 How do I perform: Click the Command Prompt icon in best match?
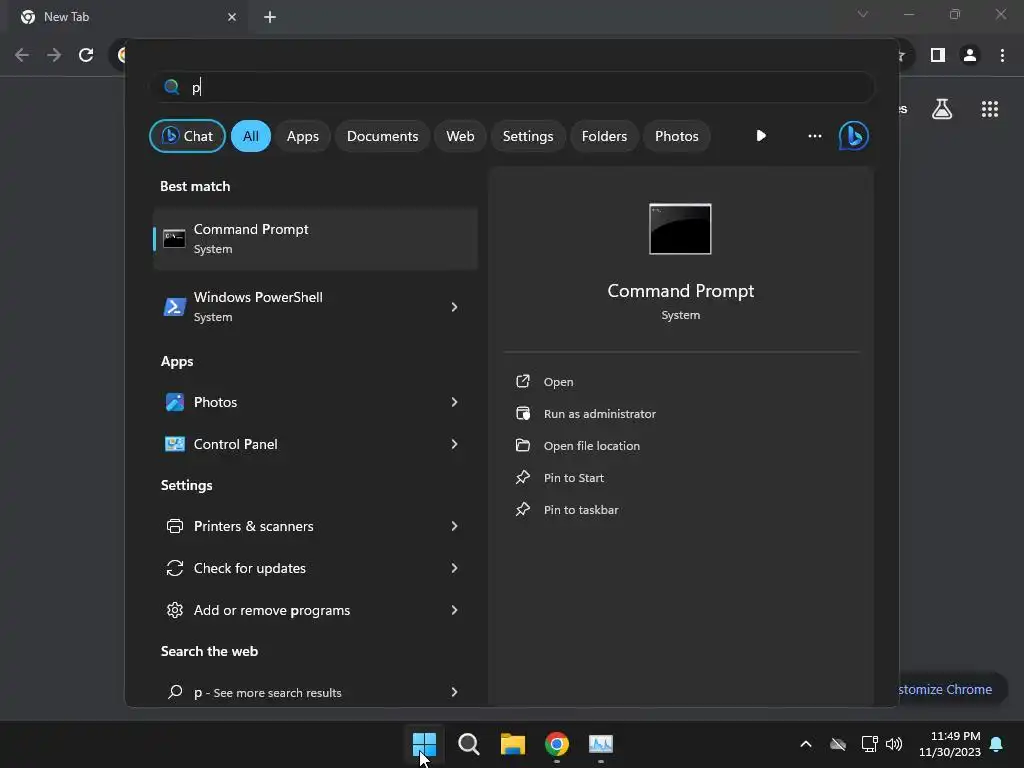(x=174, y=238)
